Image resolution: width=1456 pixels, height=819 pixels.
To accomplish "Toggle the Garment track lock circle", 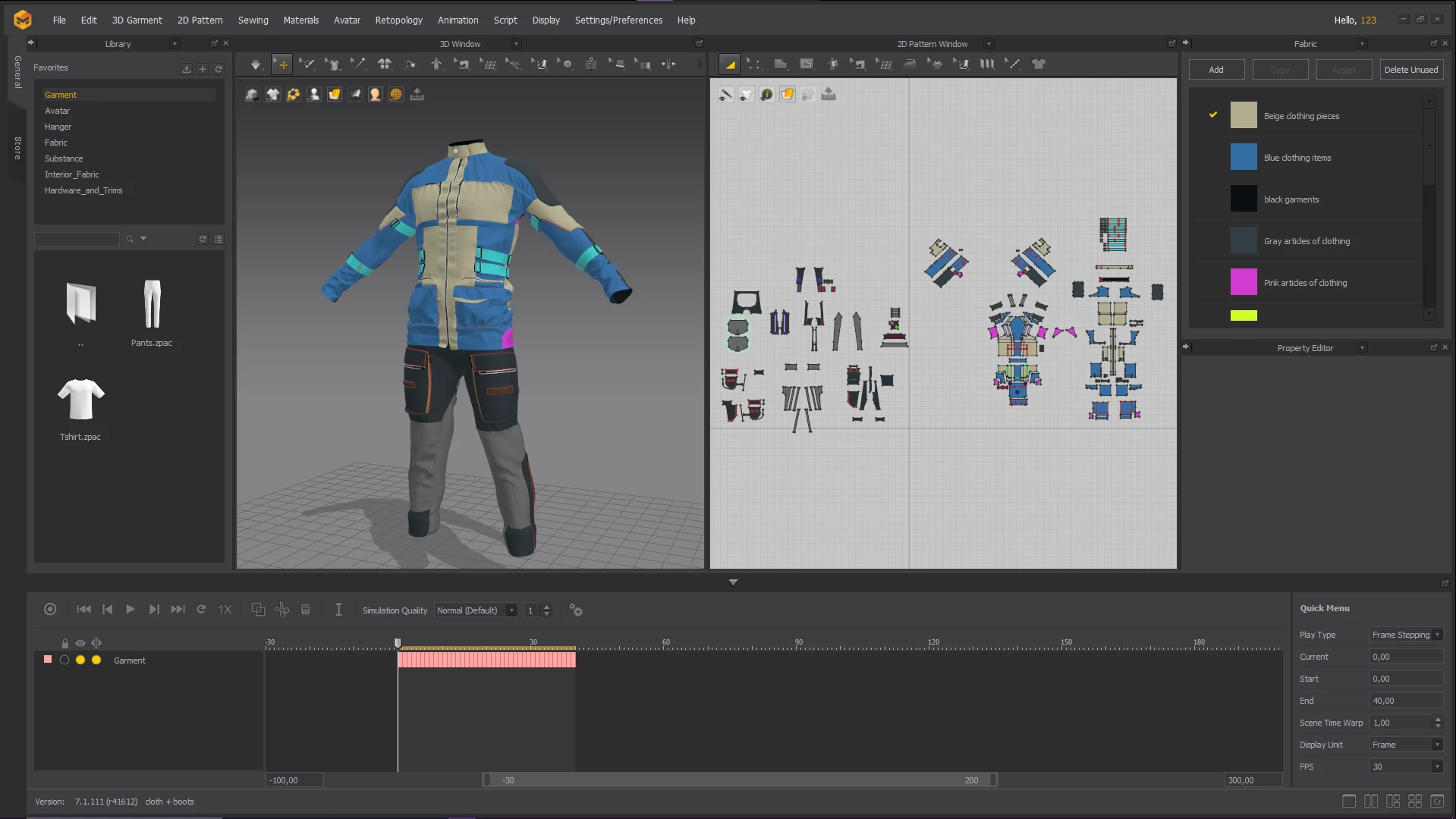I will (64, 661).
